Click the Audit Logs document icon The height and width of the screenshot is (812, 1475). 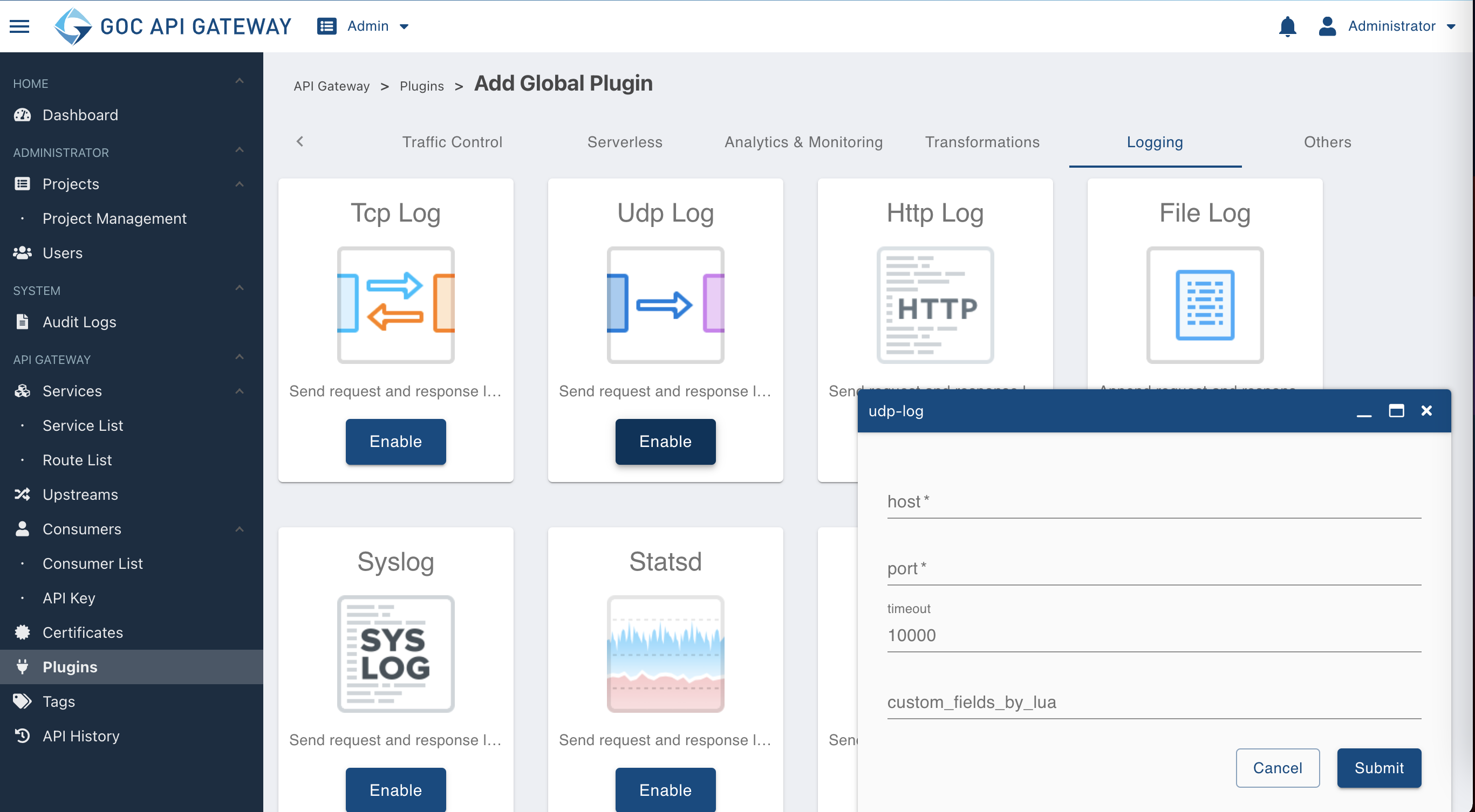coord(22,321)
